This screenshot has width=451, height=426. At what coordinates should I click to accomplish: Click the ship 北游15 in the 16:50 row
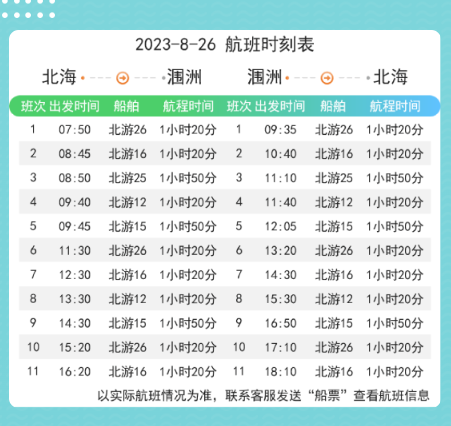[x=334, y=323]
